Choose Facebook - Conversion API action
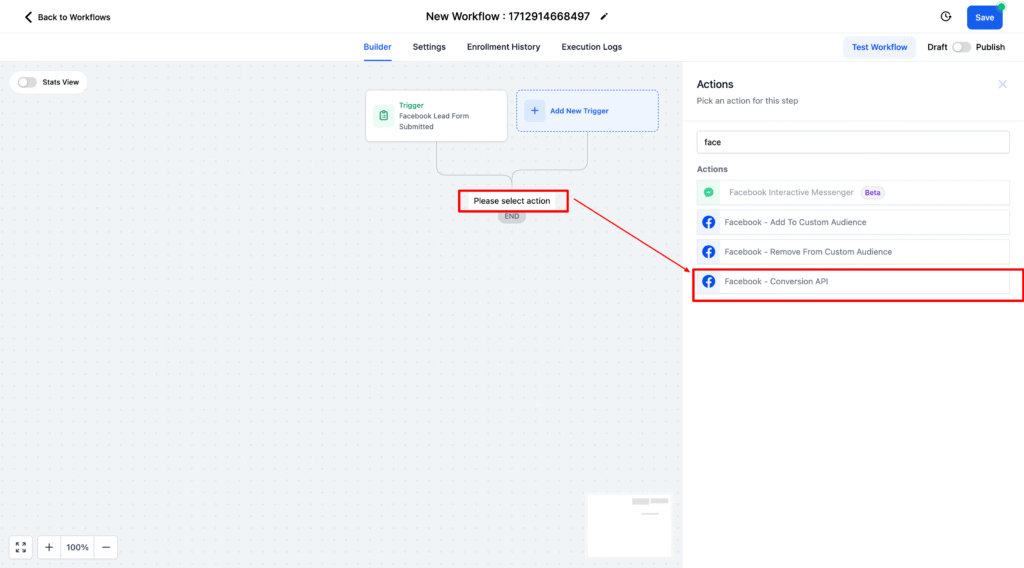The width and height of the screenshot is (1024, 568). (776, 282)
